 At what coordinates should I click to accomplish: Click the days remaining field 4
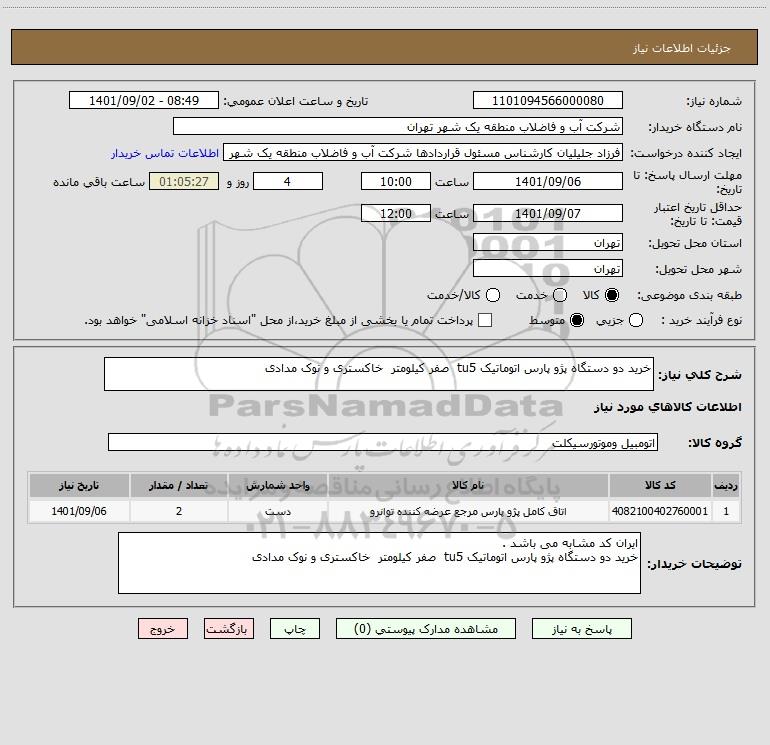coord(288,181)
